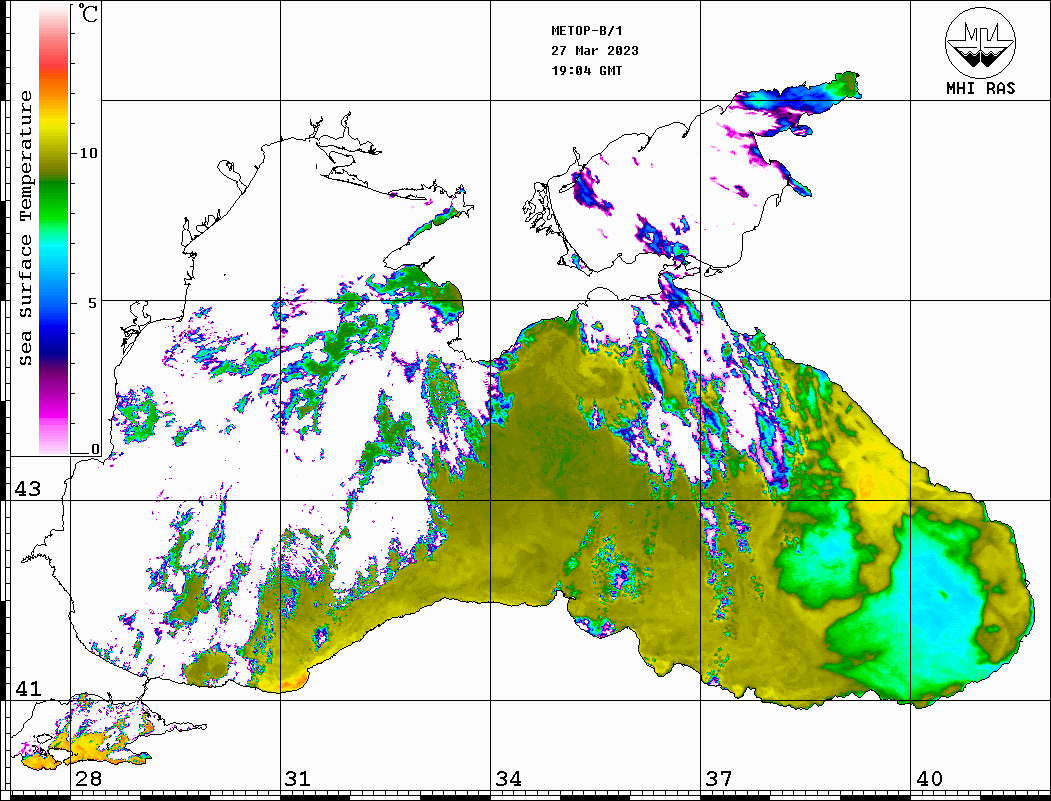1051x801 pixels.
Task: Click latitude label "43"
Action: pyautogui.click(x=28, y=489)
